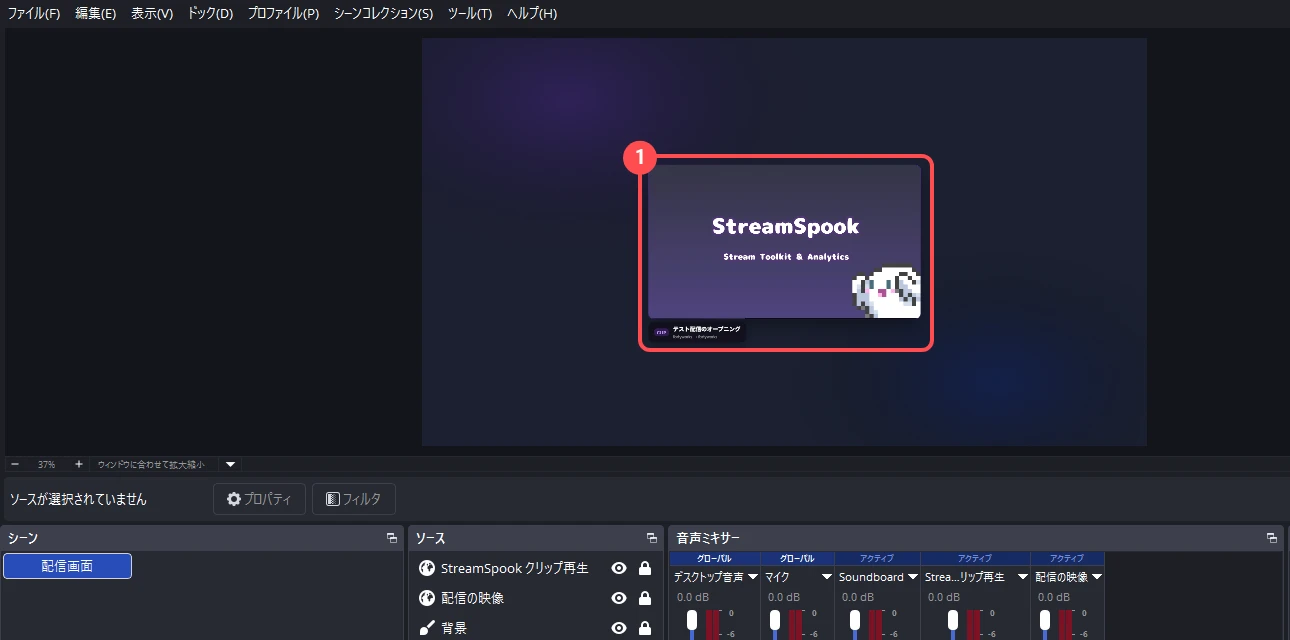The width and height of the screenshot is (1290, 640).
Task: Click browser source icon of StreamSpook クリップ再生
Action: click(x=427, y=568)
